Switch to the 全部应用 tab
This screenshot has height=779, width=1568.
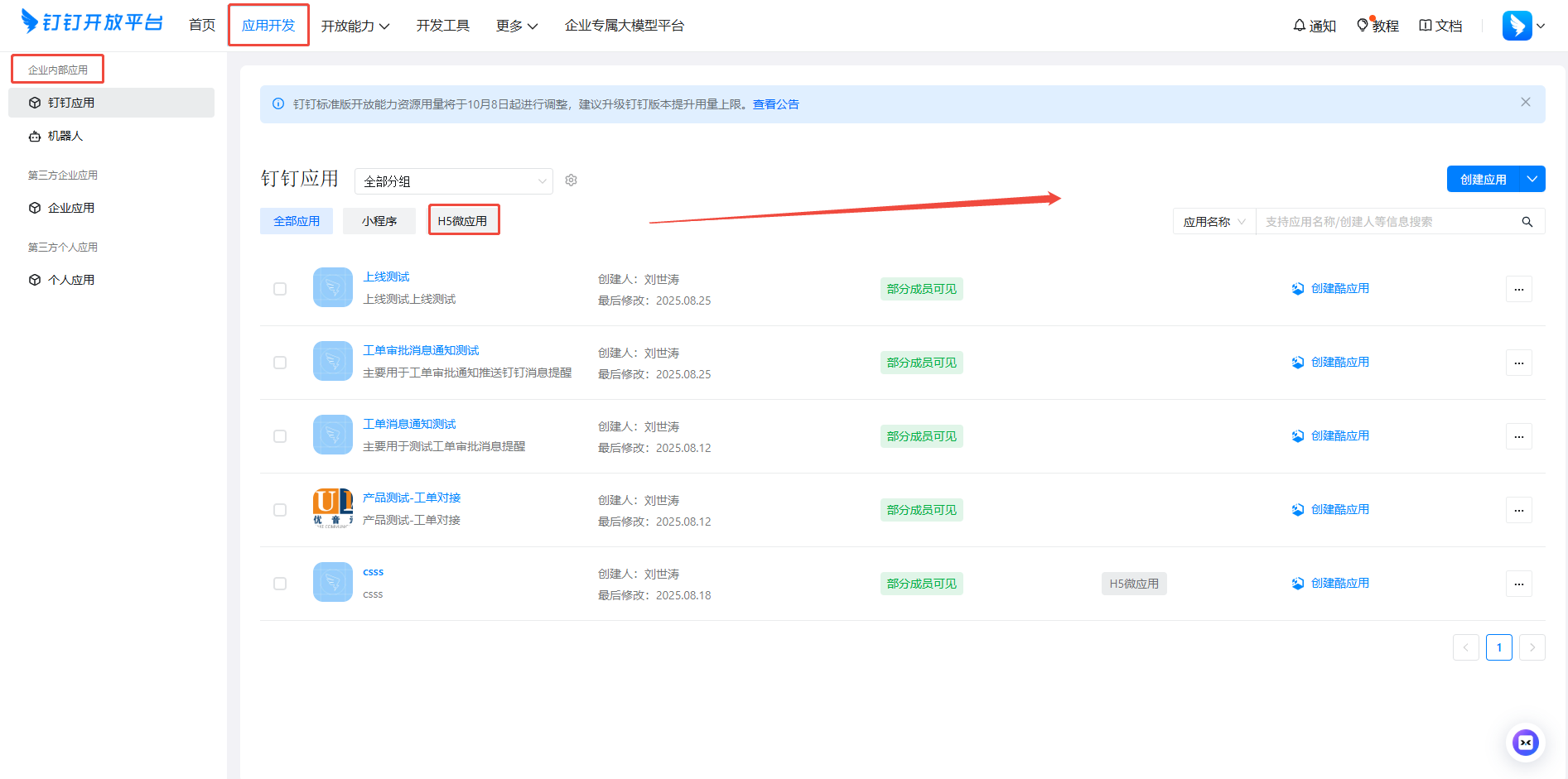tap(297, 221)
